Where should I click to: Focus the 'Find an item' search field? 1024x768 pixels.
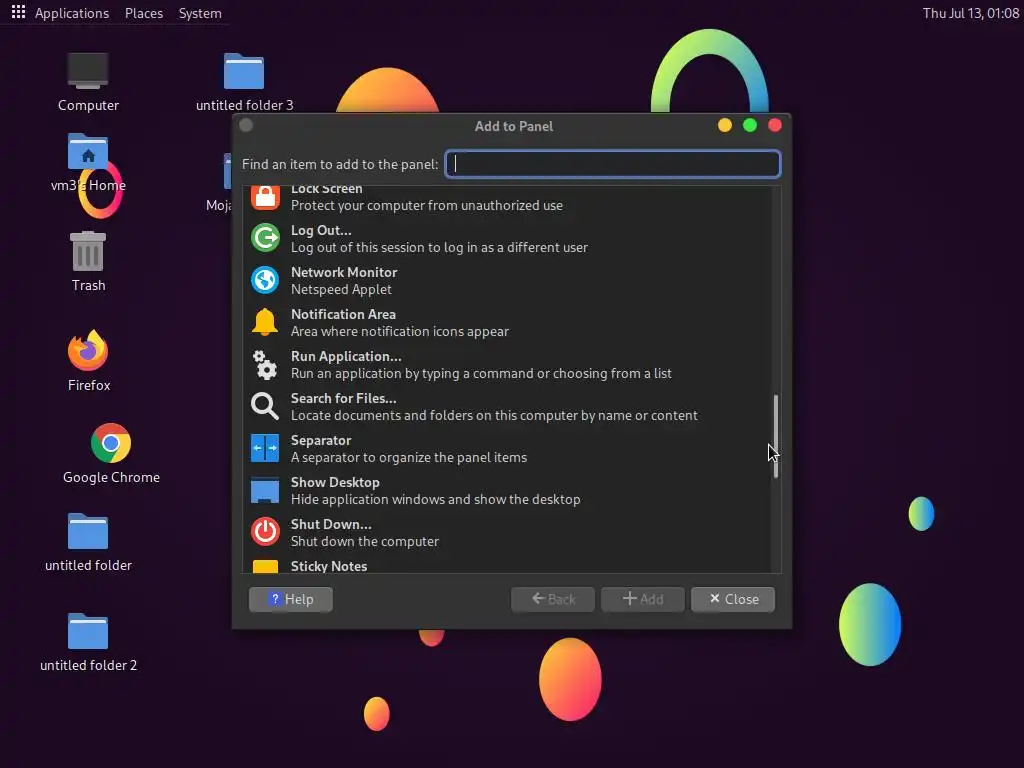(x=613, y=164)
